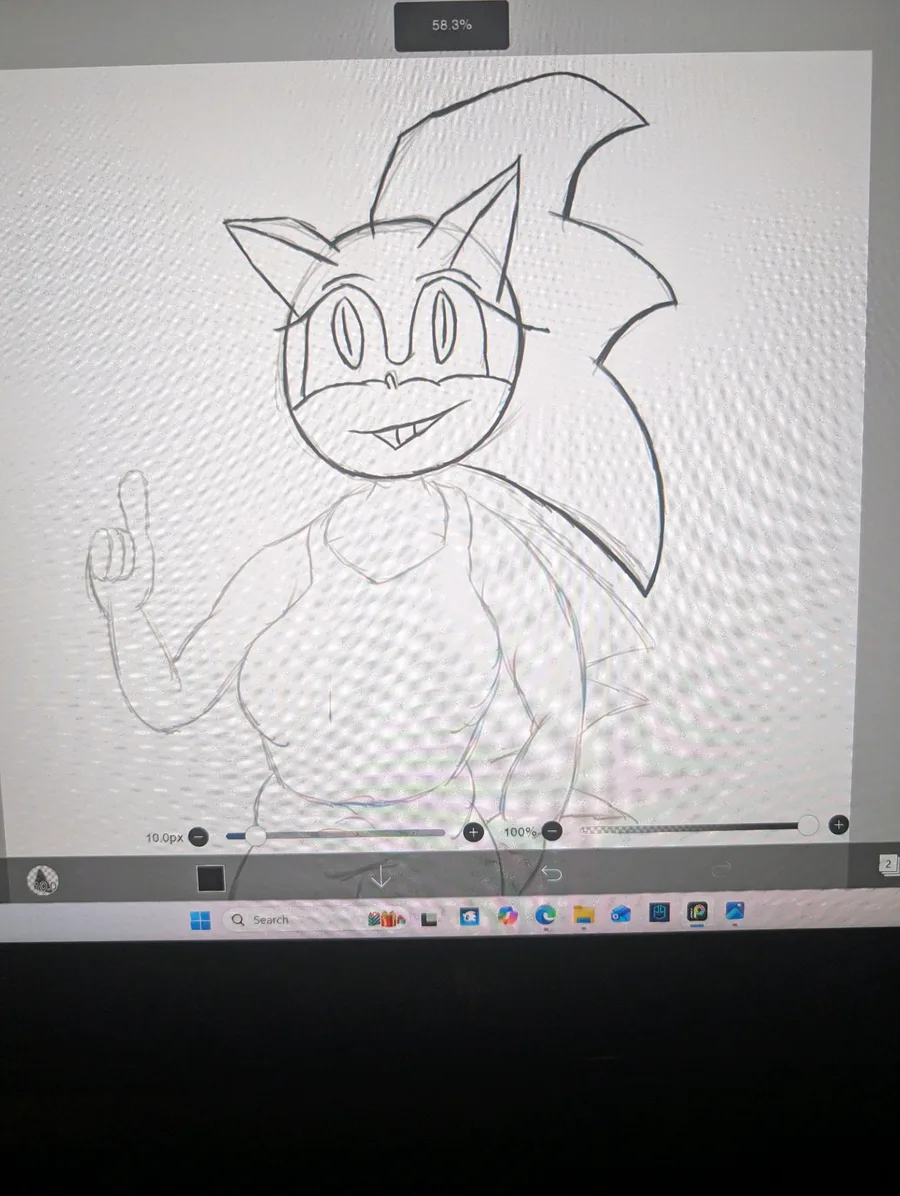
Task: Open the layers panel showing 2
Action: (x=887, y=864)
